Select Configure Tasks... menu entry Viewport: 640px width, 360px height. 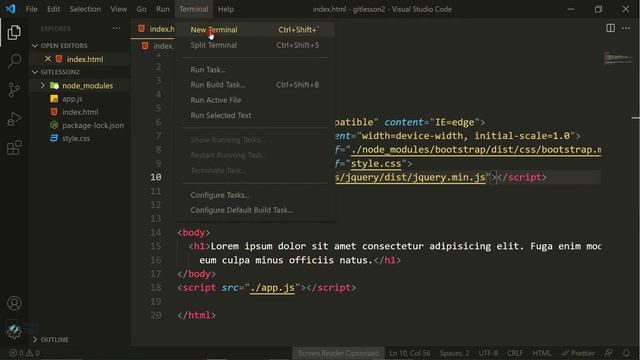255,195
